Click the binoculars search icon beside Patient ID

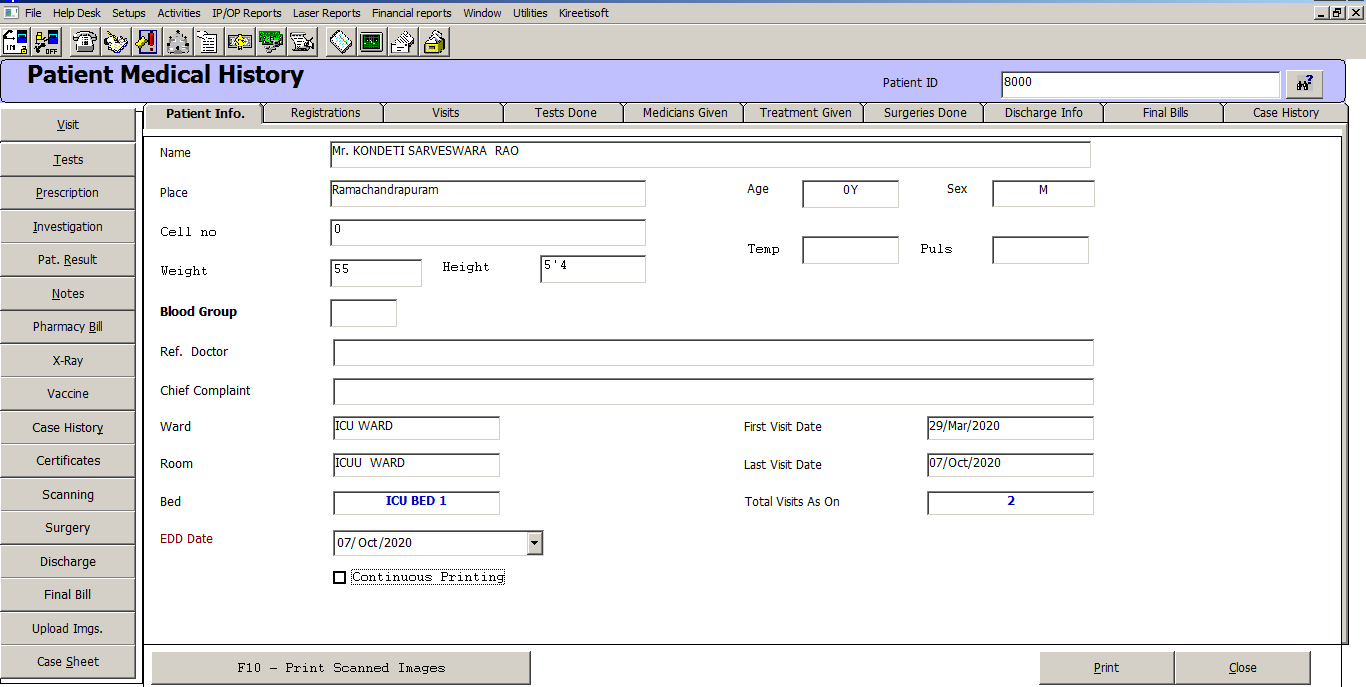click(x=1304, y=85)
